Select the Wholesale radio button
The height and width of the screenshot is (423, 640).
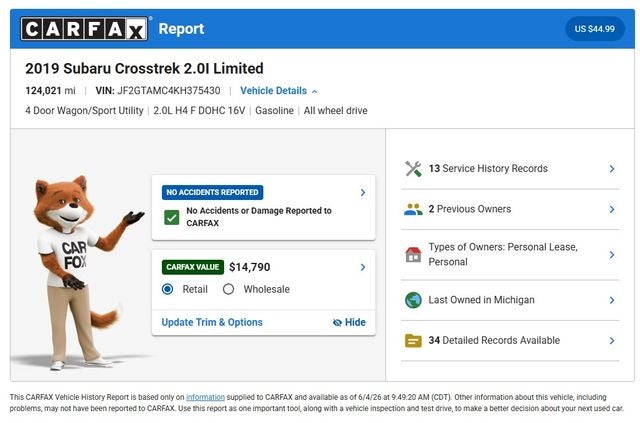coord(229,289)
